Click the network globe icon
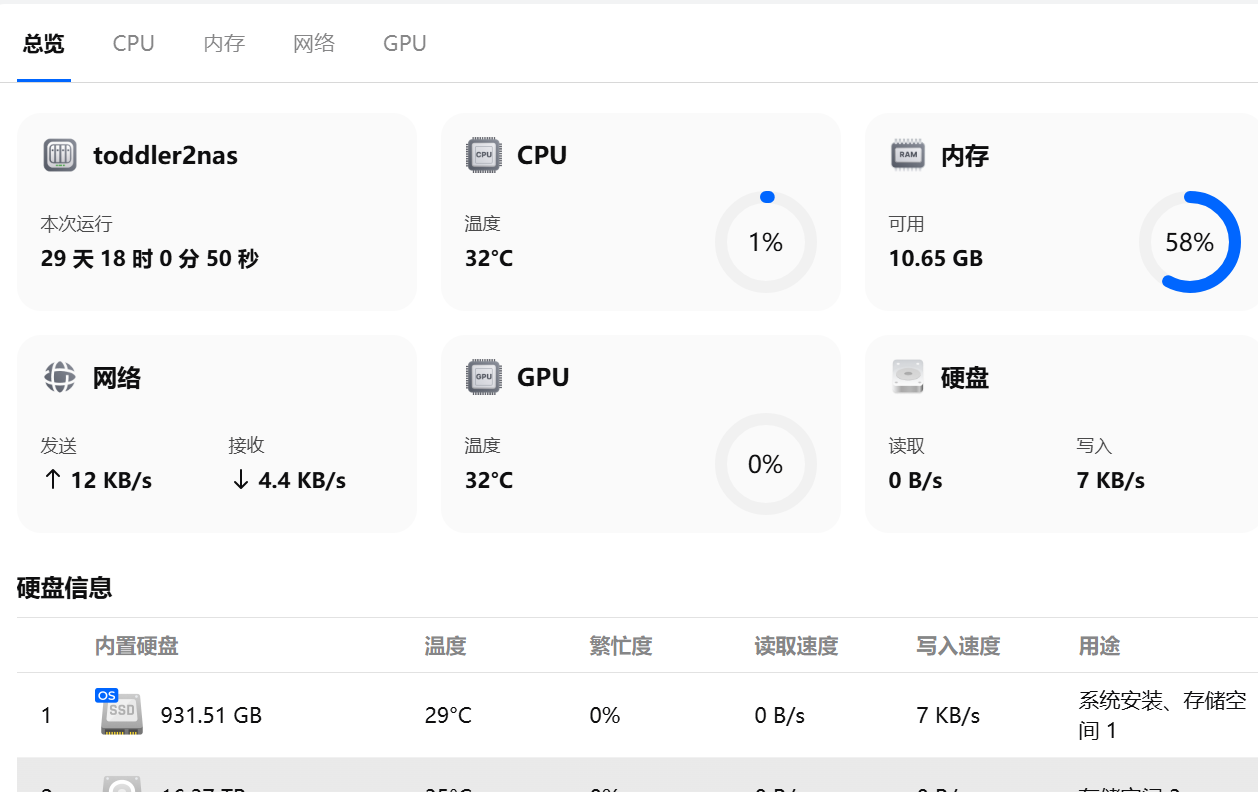1258x792 pixels. 60,377
